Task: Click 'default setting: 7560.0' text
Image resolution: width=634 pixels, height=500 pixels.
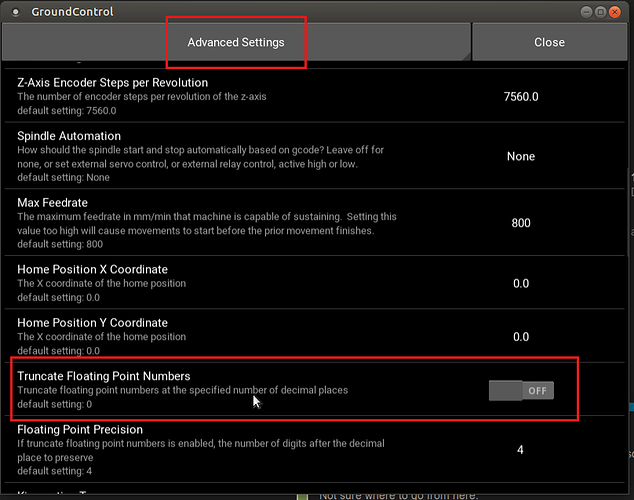Action: pos(67,111)
